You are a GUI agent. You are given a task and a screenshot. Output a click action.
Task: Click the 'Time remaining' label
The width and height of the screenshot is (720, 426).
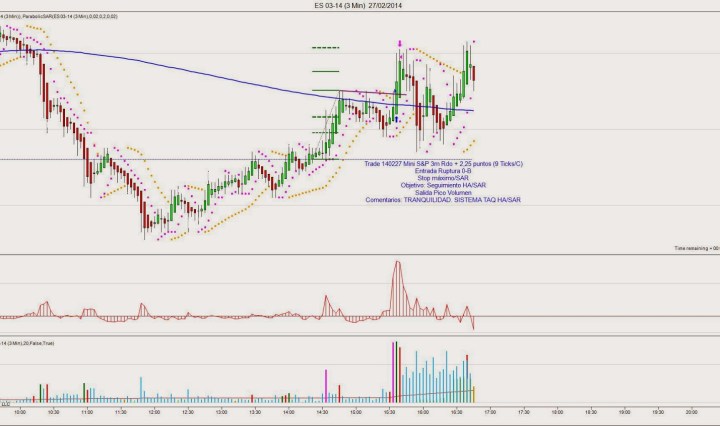696,247
